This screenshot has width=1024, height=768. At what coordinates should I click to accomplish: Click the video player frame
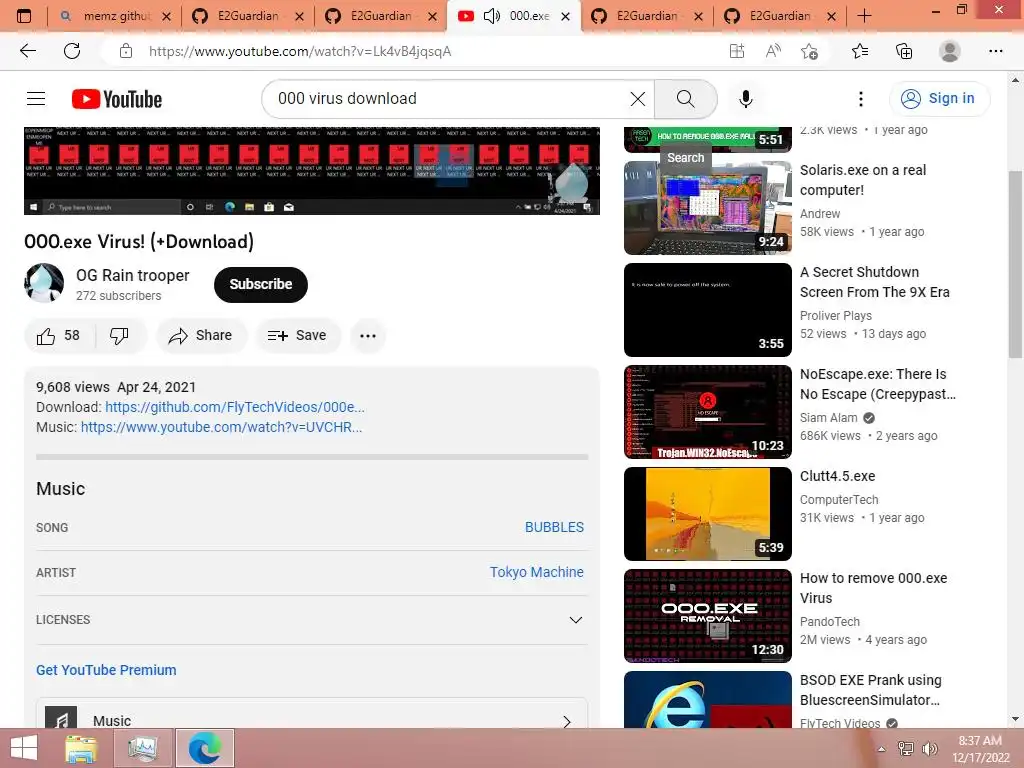click(x=312, y=170)
